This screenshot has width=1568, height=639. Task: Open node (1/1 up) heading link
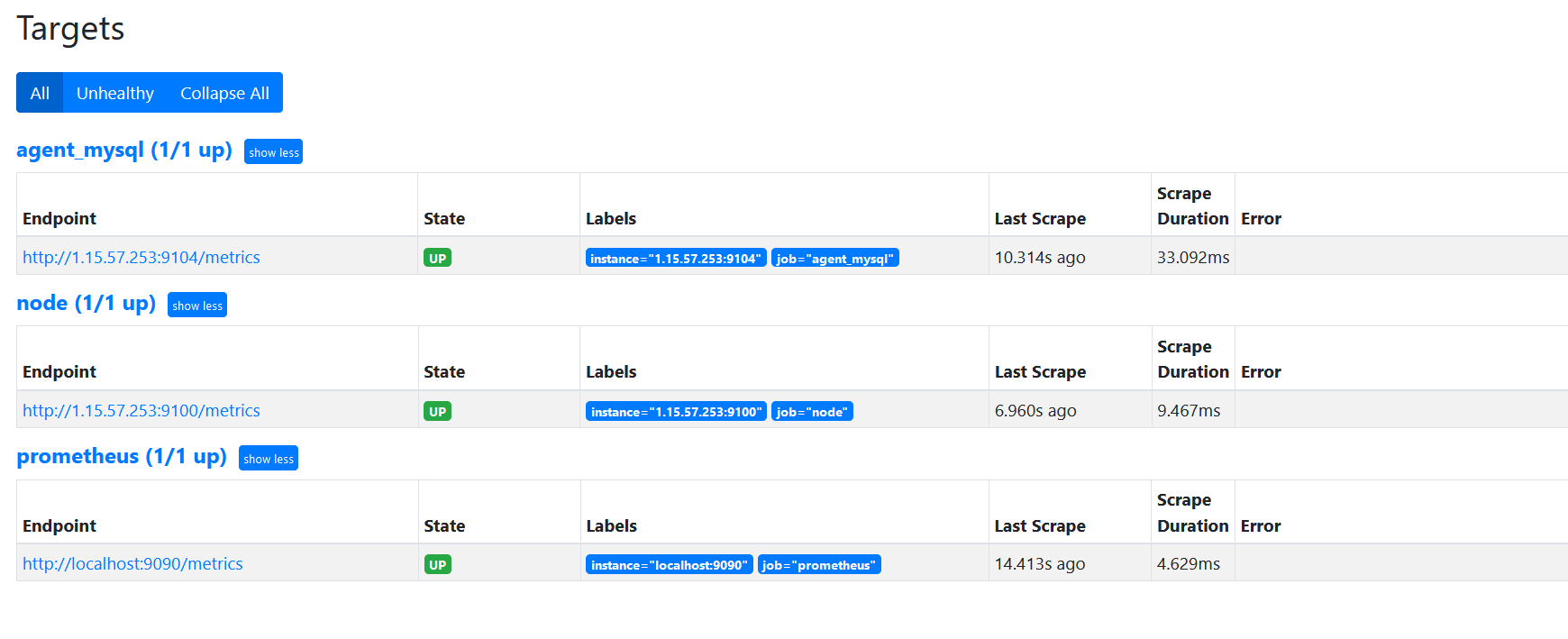tap(87, 303)
